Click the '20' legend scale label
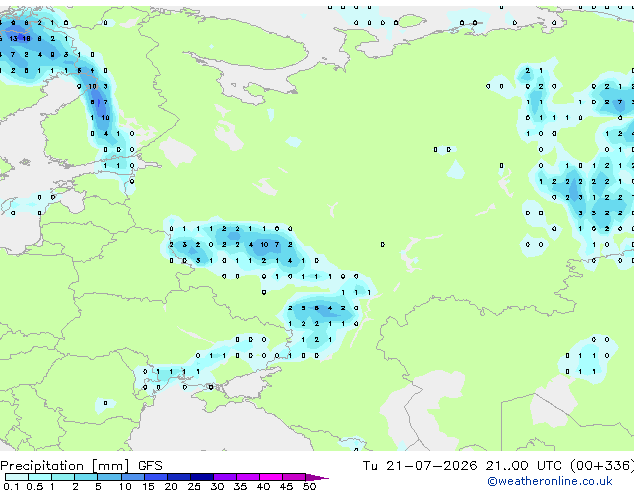Screen dimensions: 634x490 [x=171, y=486]
